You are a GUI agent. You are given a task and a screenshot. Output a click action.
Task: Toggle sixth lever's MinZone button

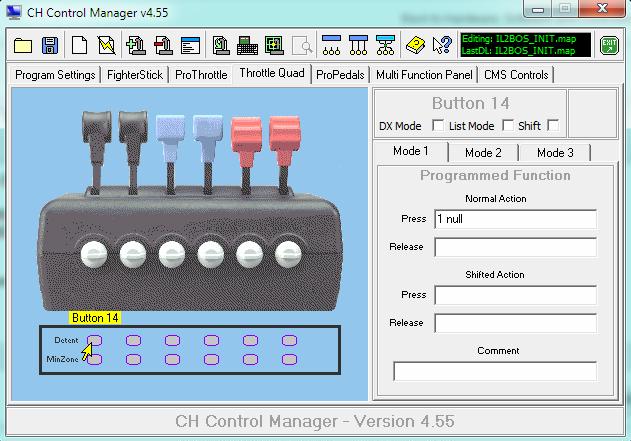(x=289, y=359)
